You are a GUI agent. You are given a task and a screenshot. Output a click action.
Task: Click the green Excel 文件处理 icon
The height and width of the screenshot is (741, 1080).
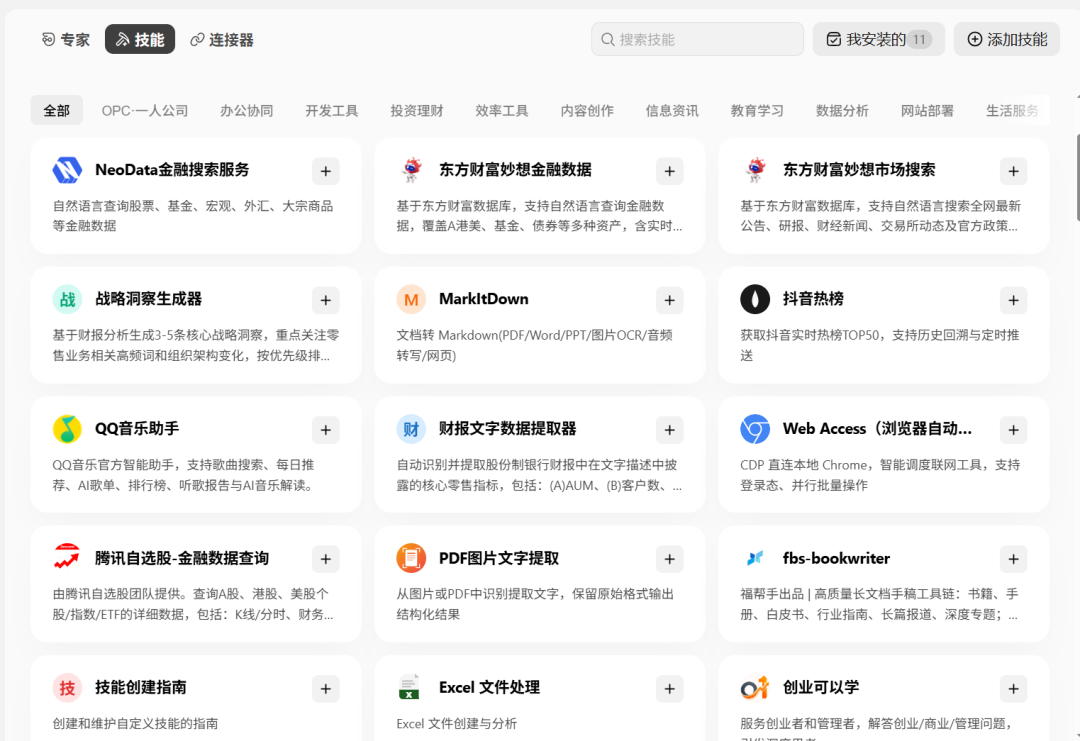click(x=411, y=687)
